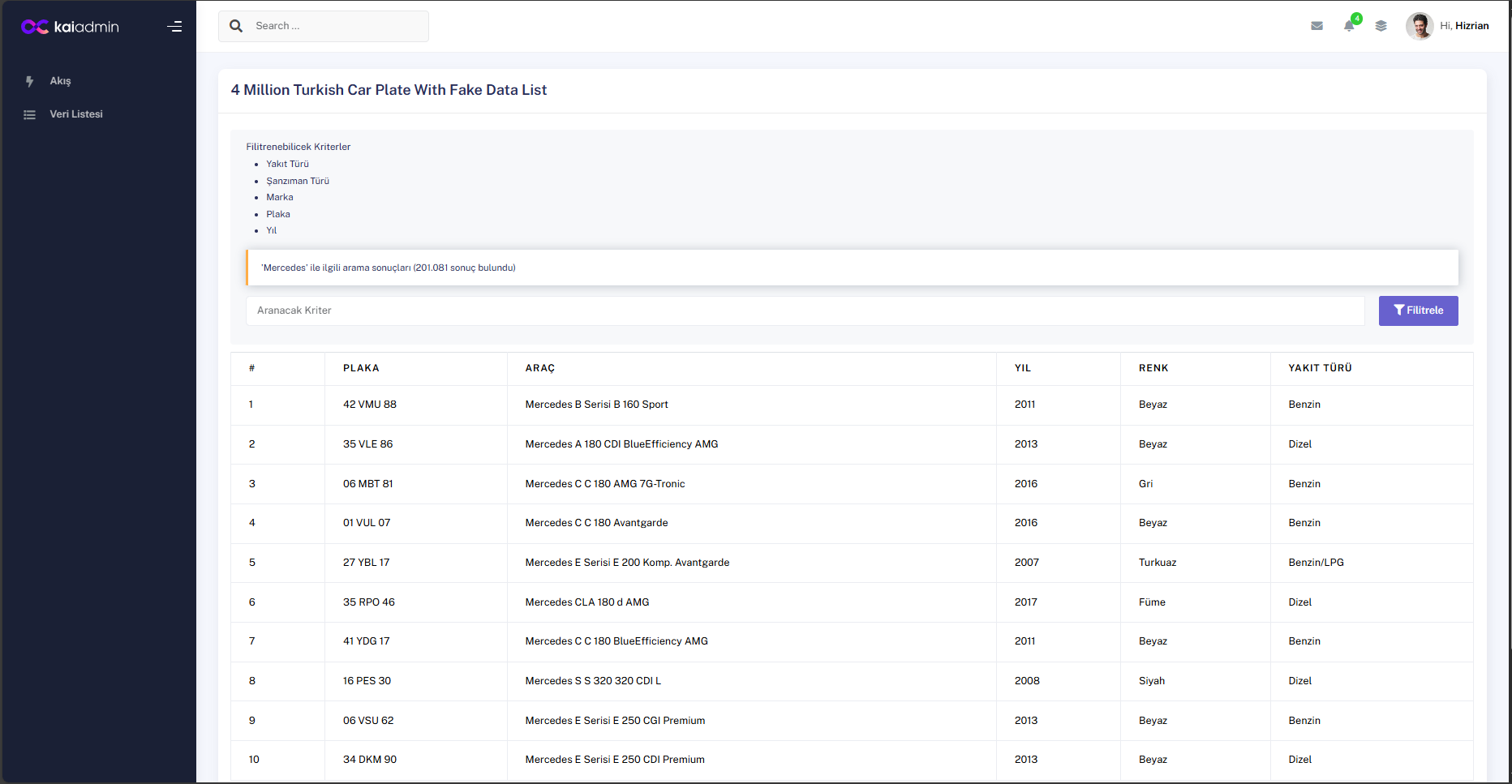Click the user avatar picture
The height and width of the screenshot is (784, 1512).
pos(1419,26)
